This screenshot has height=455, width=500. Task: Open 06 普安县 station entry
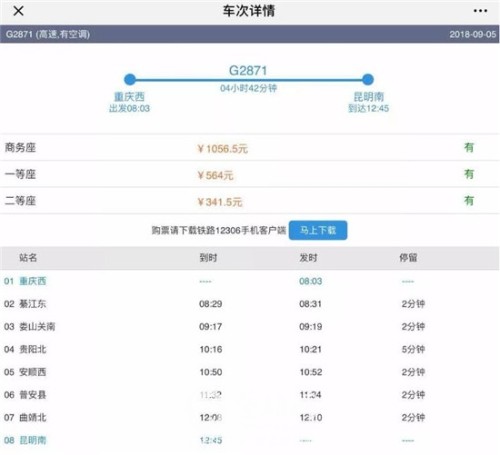(x=250, y=395)
